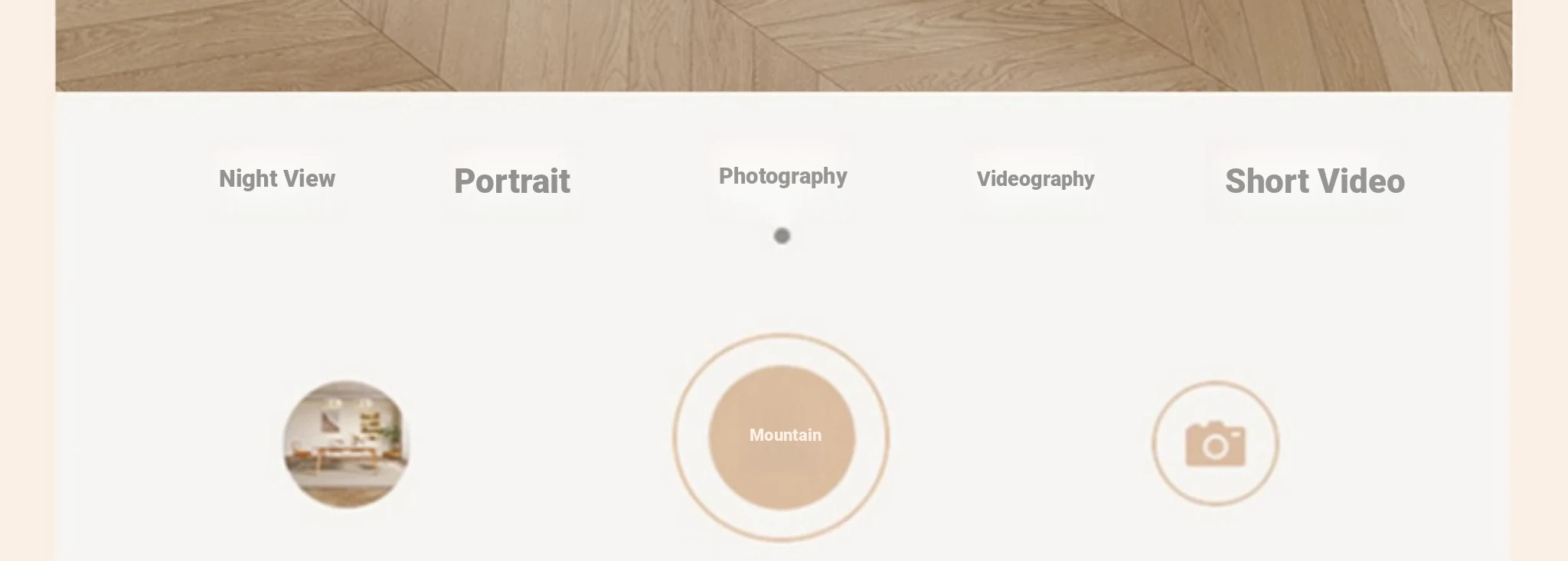Screen dimensions: 1568x561
Task: Tap the wooden floor viewfinder preview
Action: pos(783,46)
